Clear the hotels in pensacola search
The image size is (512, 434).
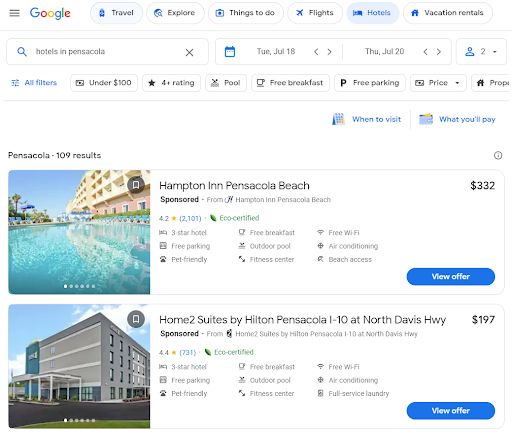point(189,52)
